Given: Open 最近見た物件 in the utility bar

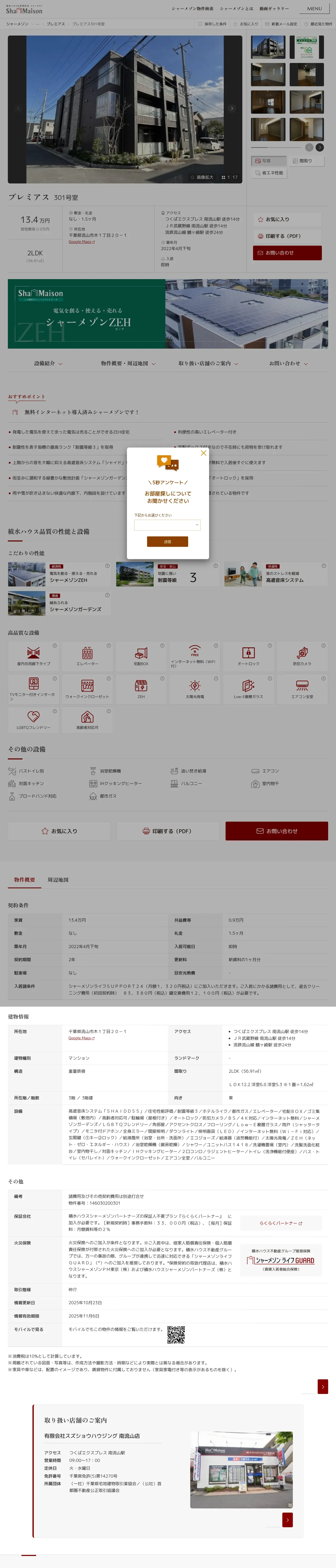Looking at the screenshot, I should 318,24.
